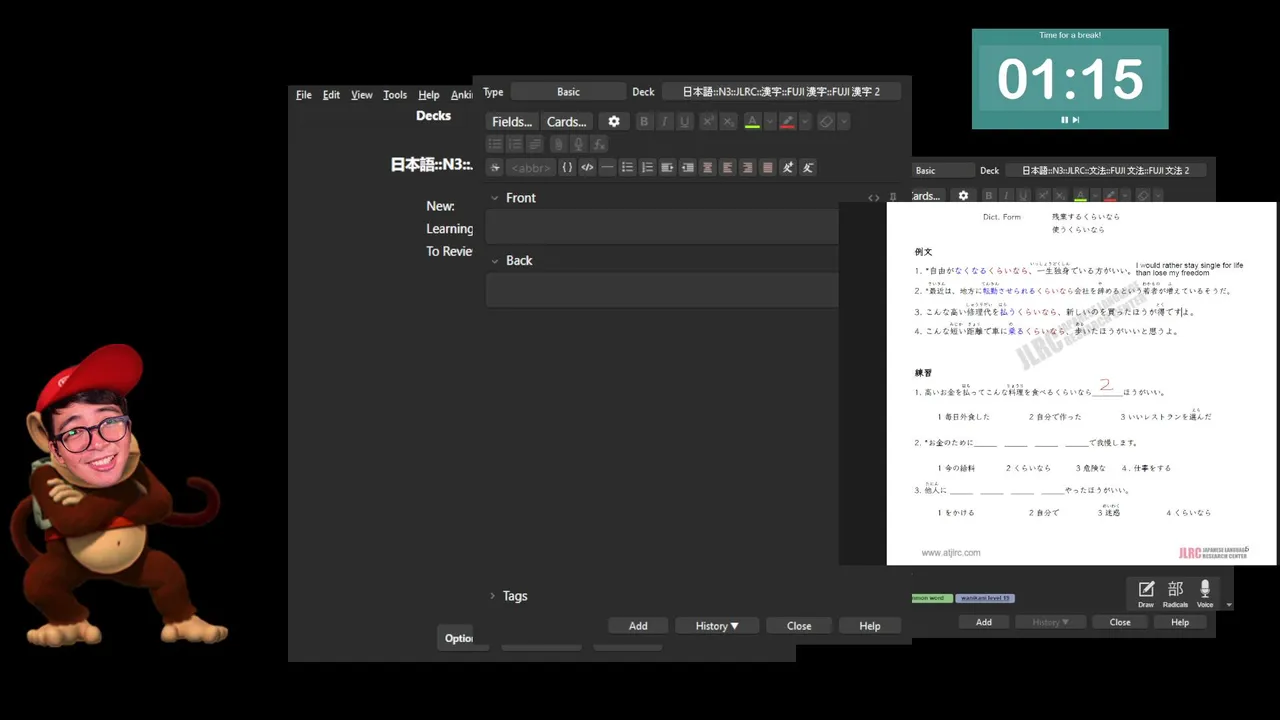This screenshot has width=1280, height=720.
Task: Click into the Back field input
Action: coord(662,290)
